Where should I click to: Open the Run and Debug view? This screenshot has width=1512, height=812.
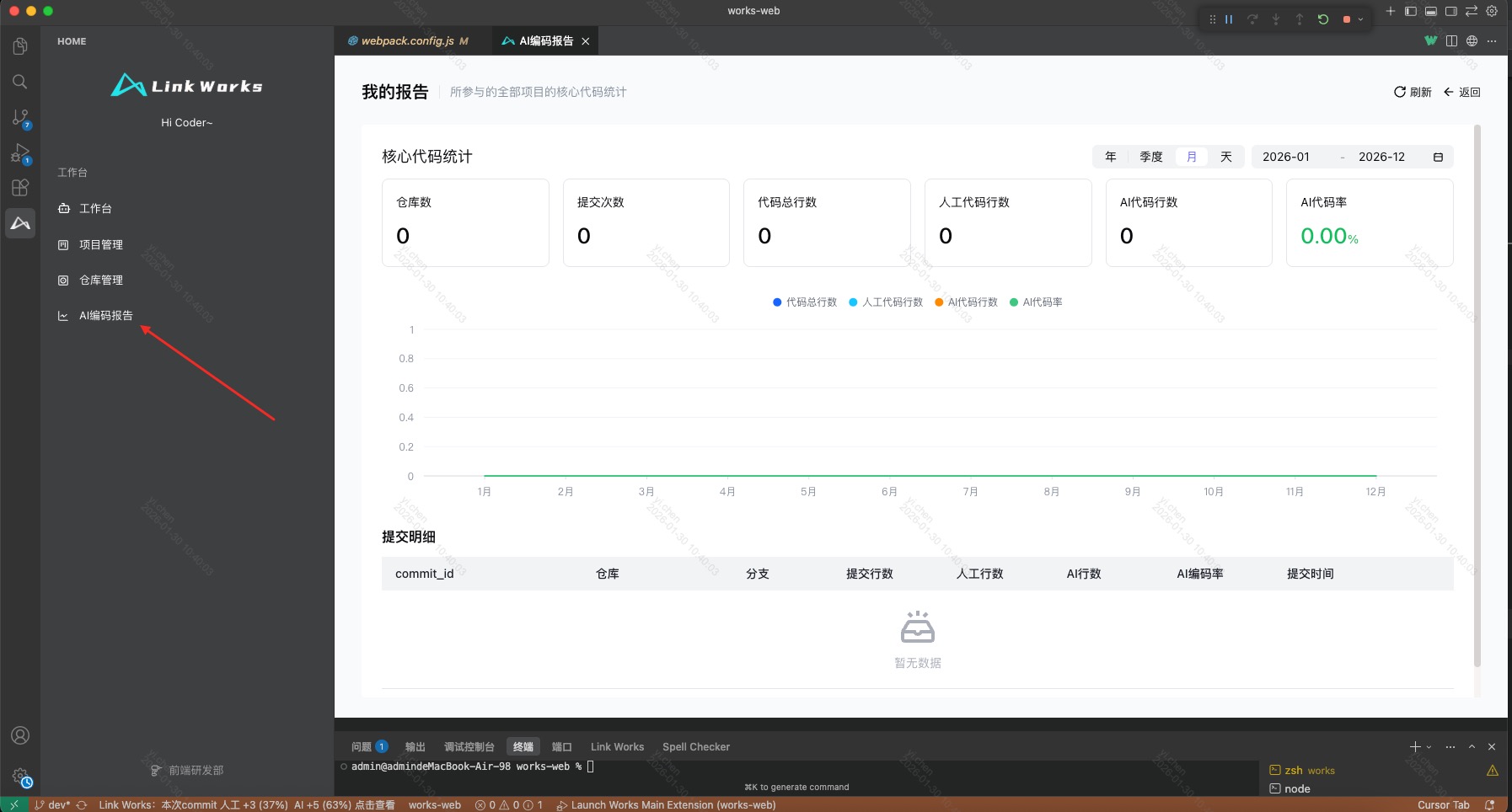tap(20, 153)
